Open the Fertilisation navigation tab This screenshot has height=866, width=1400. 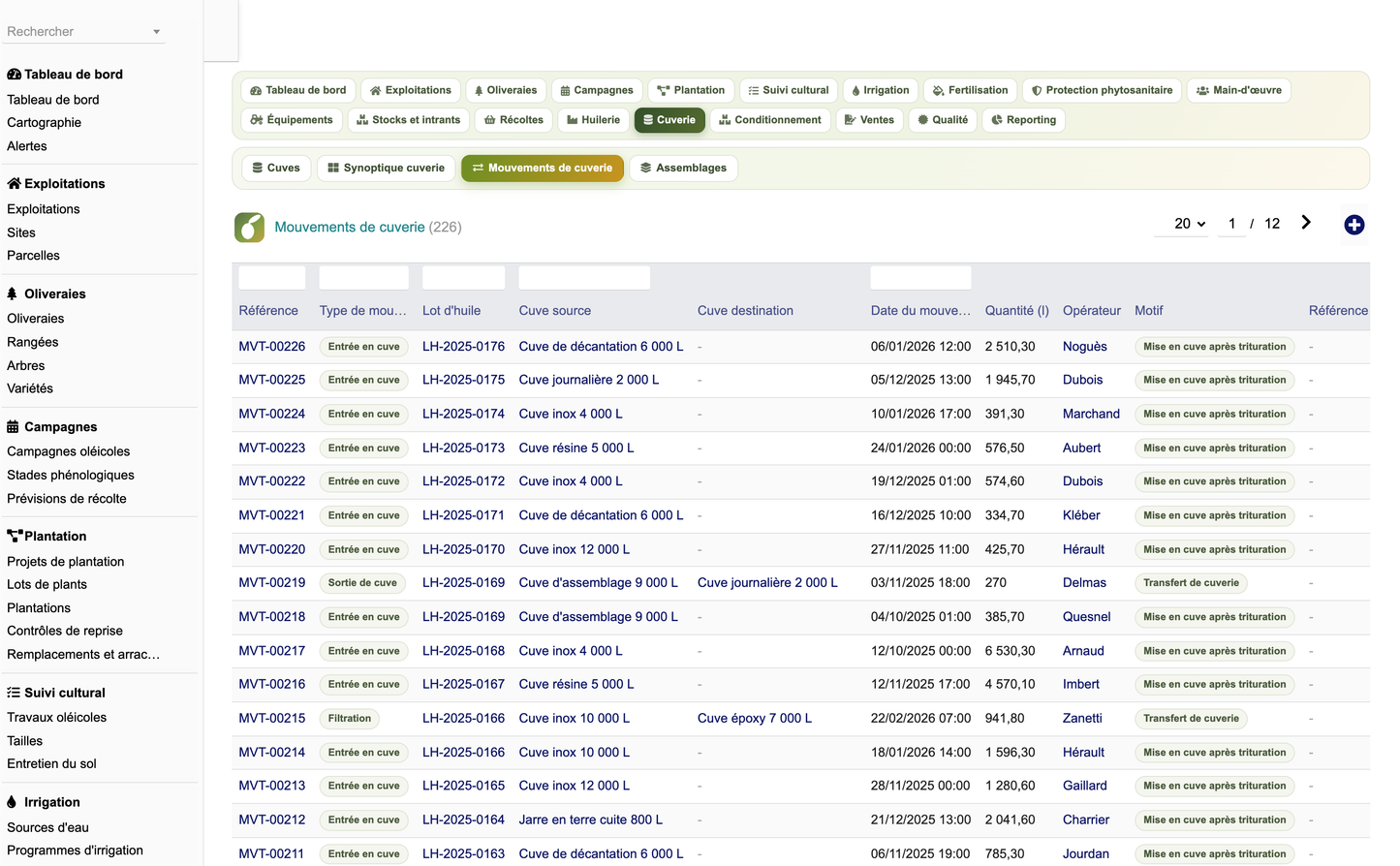(971, 90)
